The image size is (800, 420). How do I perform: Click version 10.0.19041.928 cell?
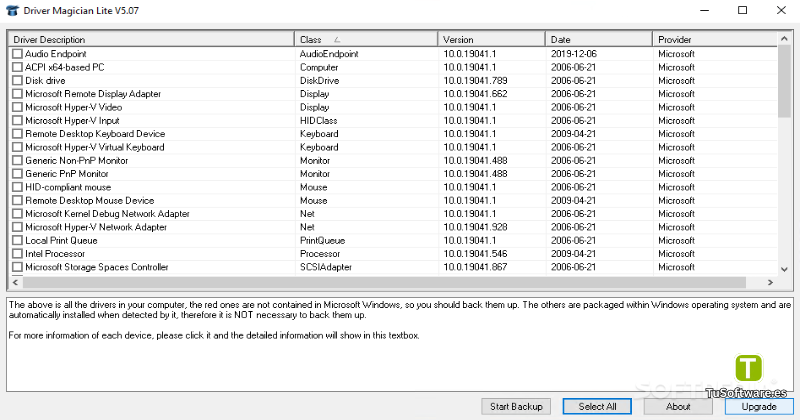(476, 227)
